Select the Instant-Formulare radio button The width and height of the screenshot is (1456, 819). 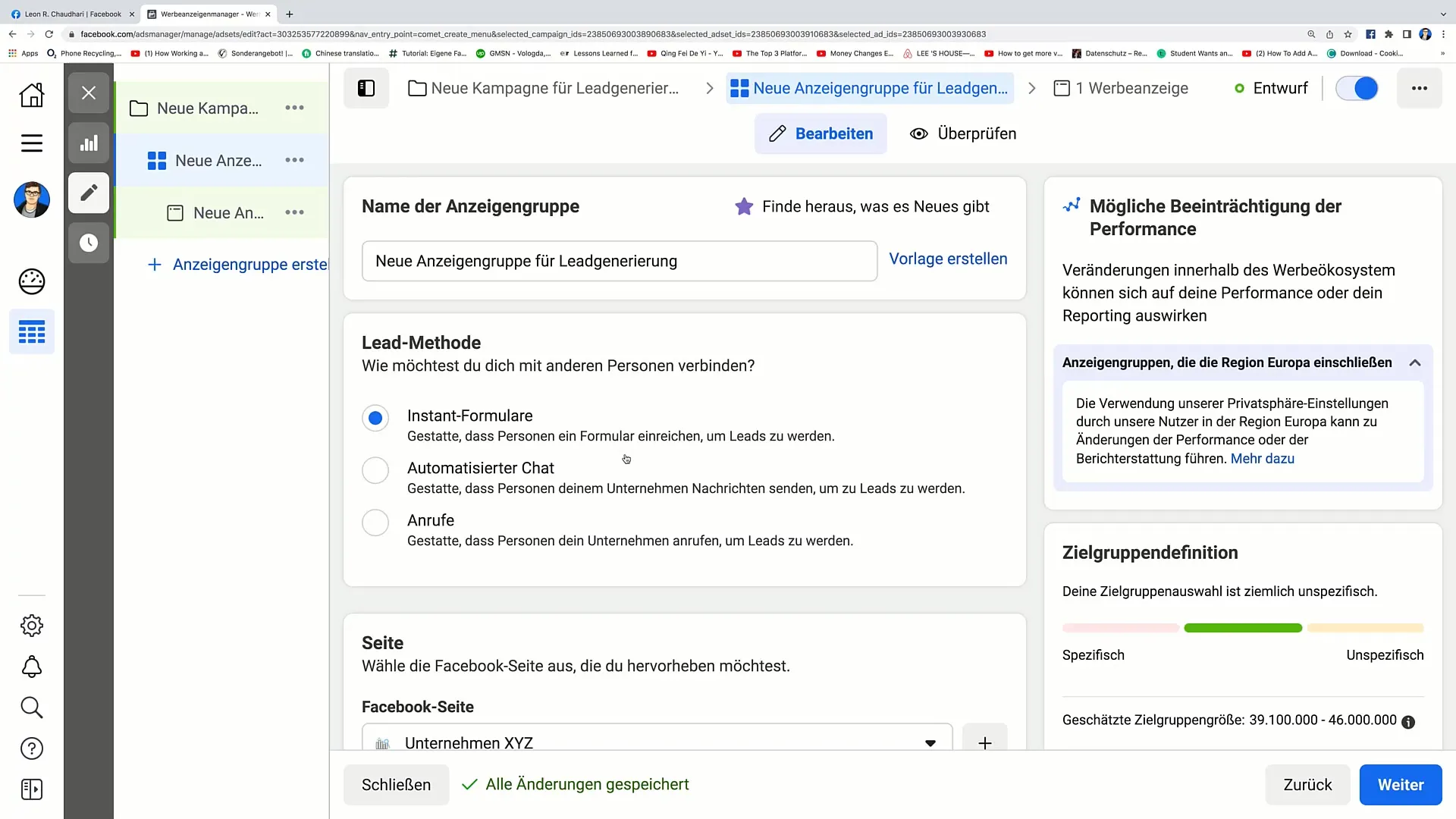[376, 417]
